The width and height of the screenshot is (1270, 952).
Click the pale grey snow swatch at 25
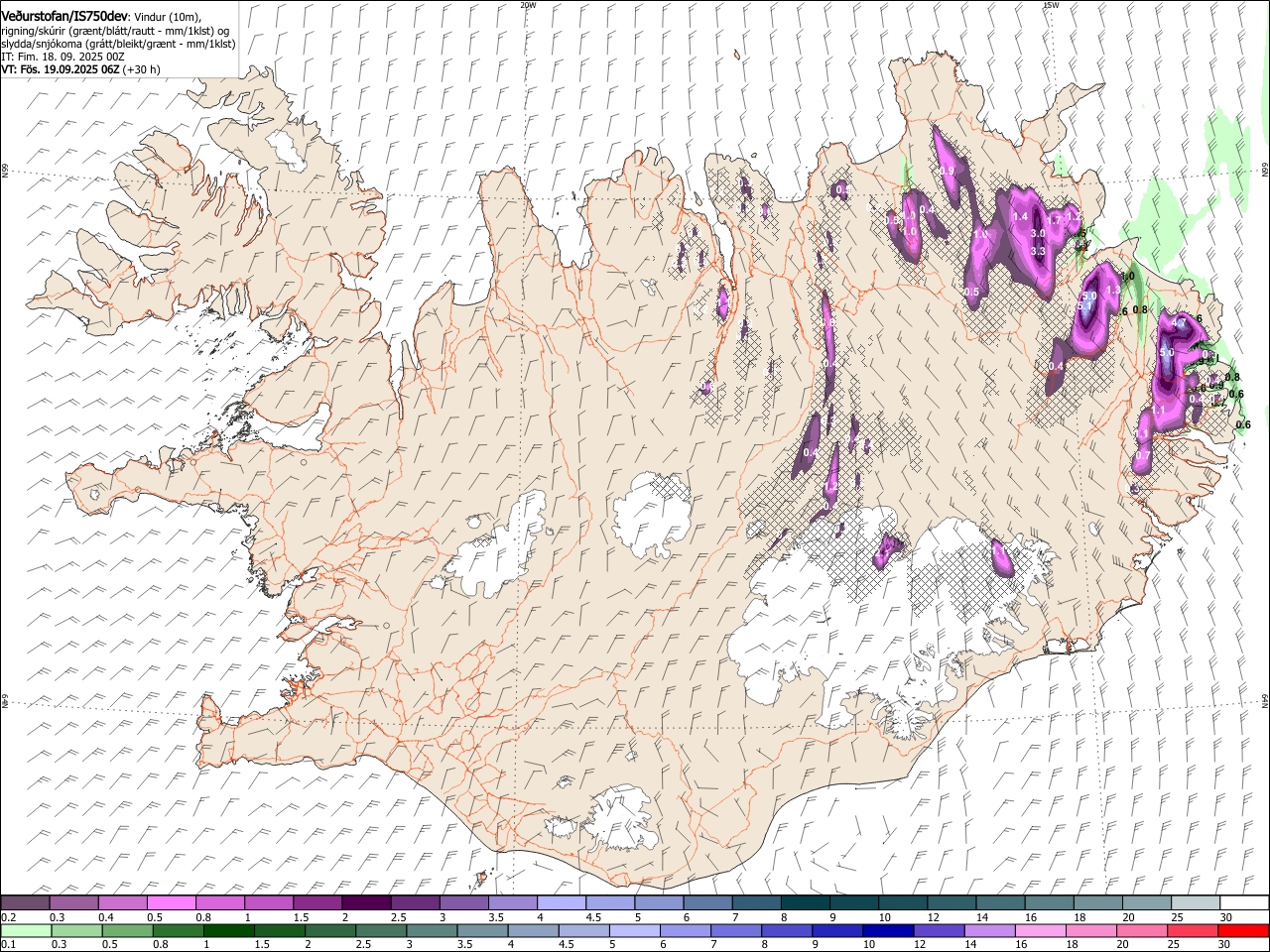[1195, 903]
